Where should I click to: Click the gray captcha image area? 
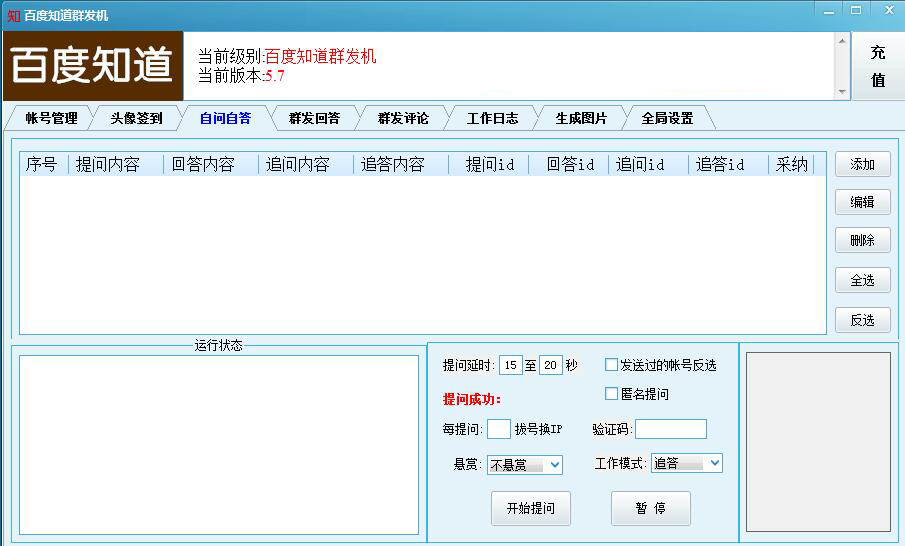818,442
